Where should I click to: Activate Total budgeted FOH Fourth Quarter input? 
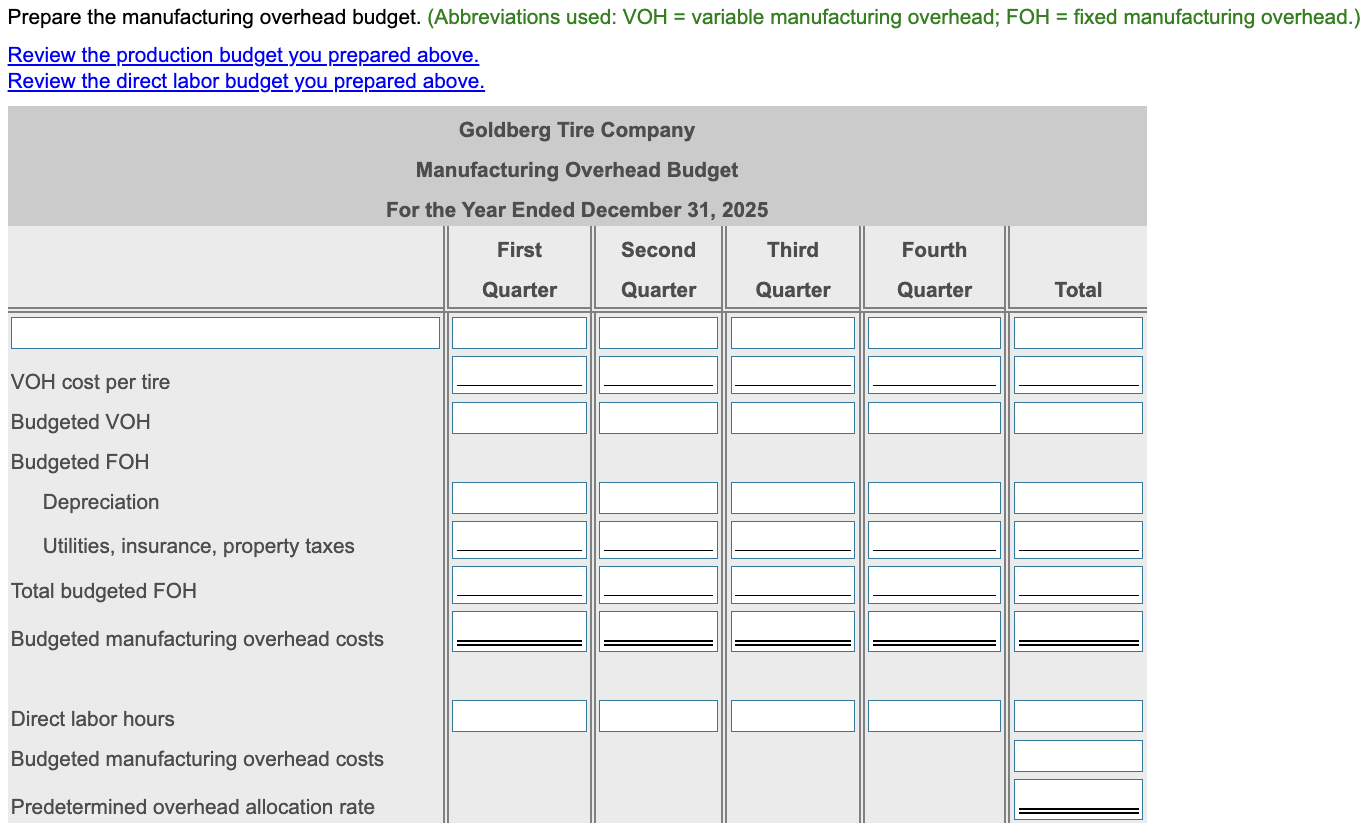934,584
